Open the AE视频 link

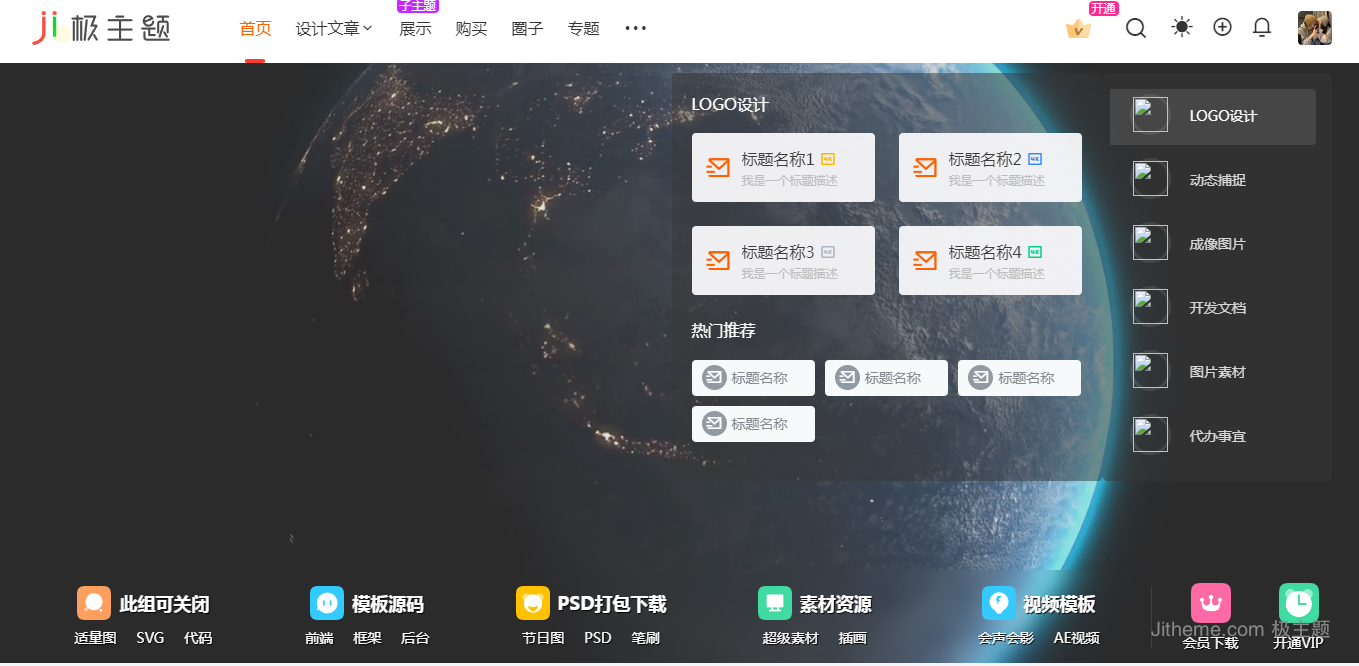tap(1076, 638)
